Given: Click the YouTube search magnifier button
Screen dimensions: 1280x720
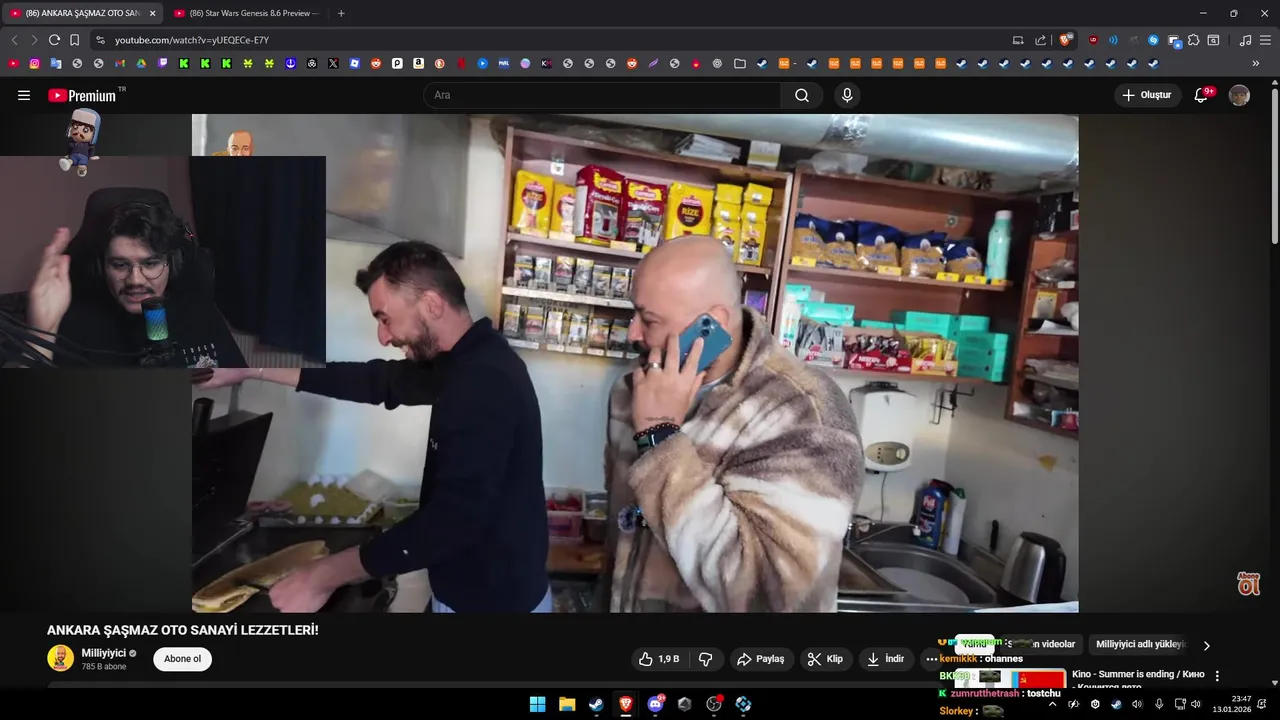Looking at the screenshot, I should tap(802, 95).
